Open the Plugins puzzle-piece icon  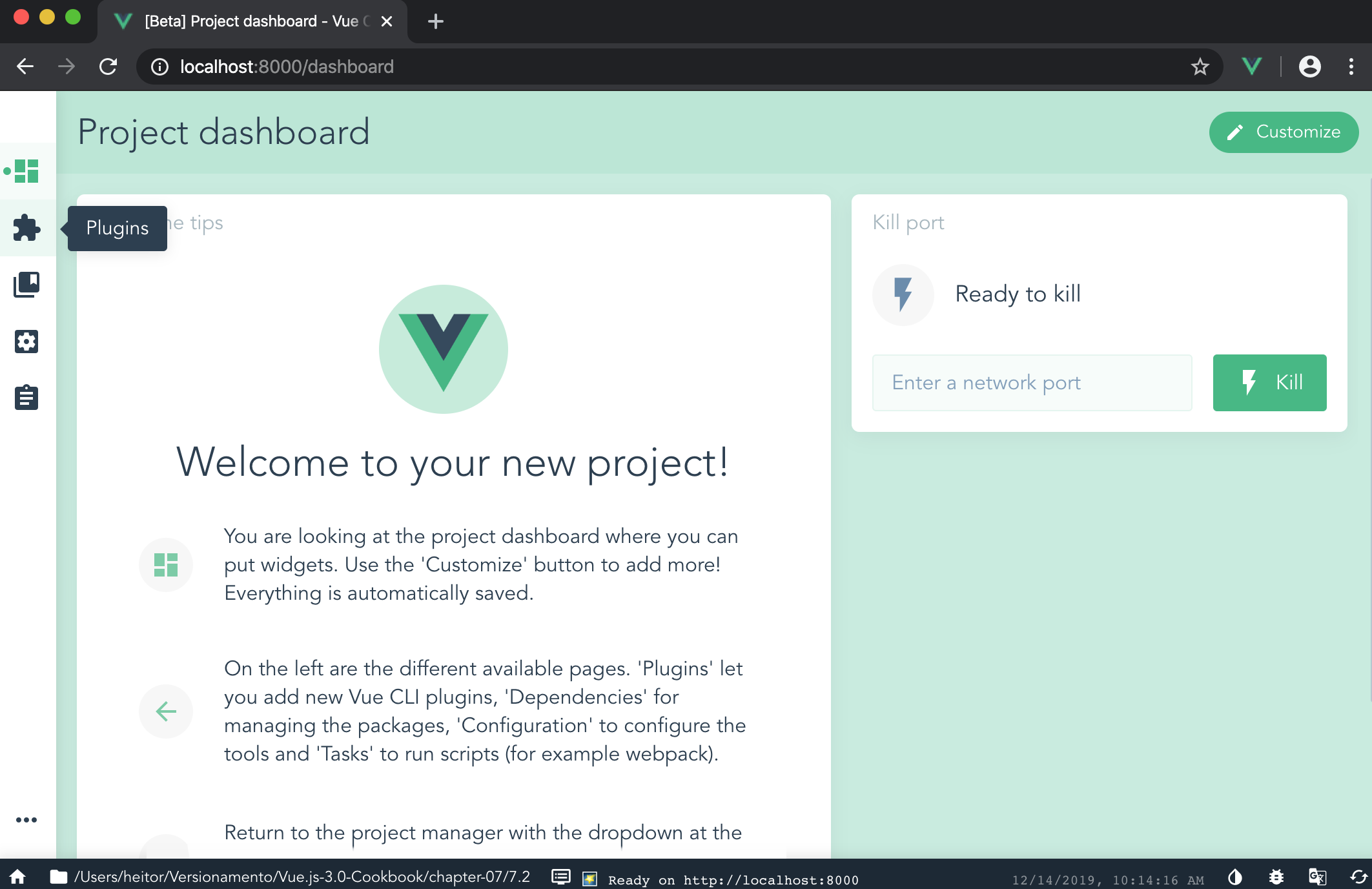pos(26,228)
